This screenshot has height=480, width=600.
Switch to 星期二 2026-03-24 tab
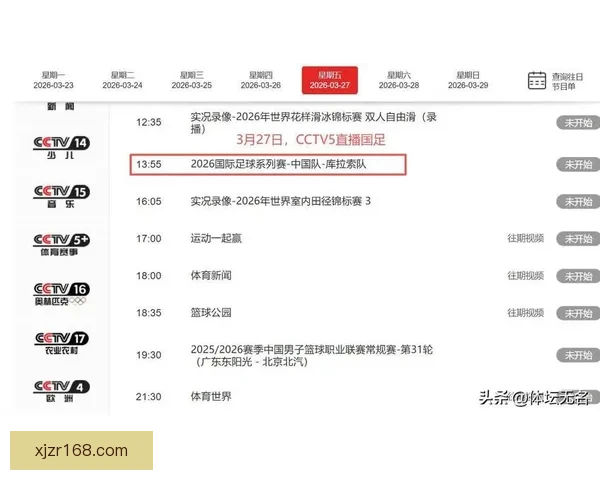122,80
